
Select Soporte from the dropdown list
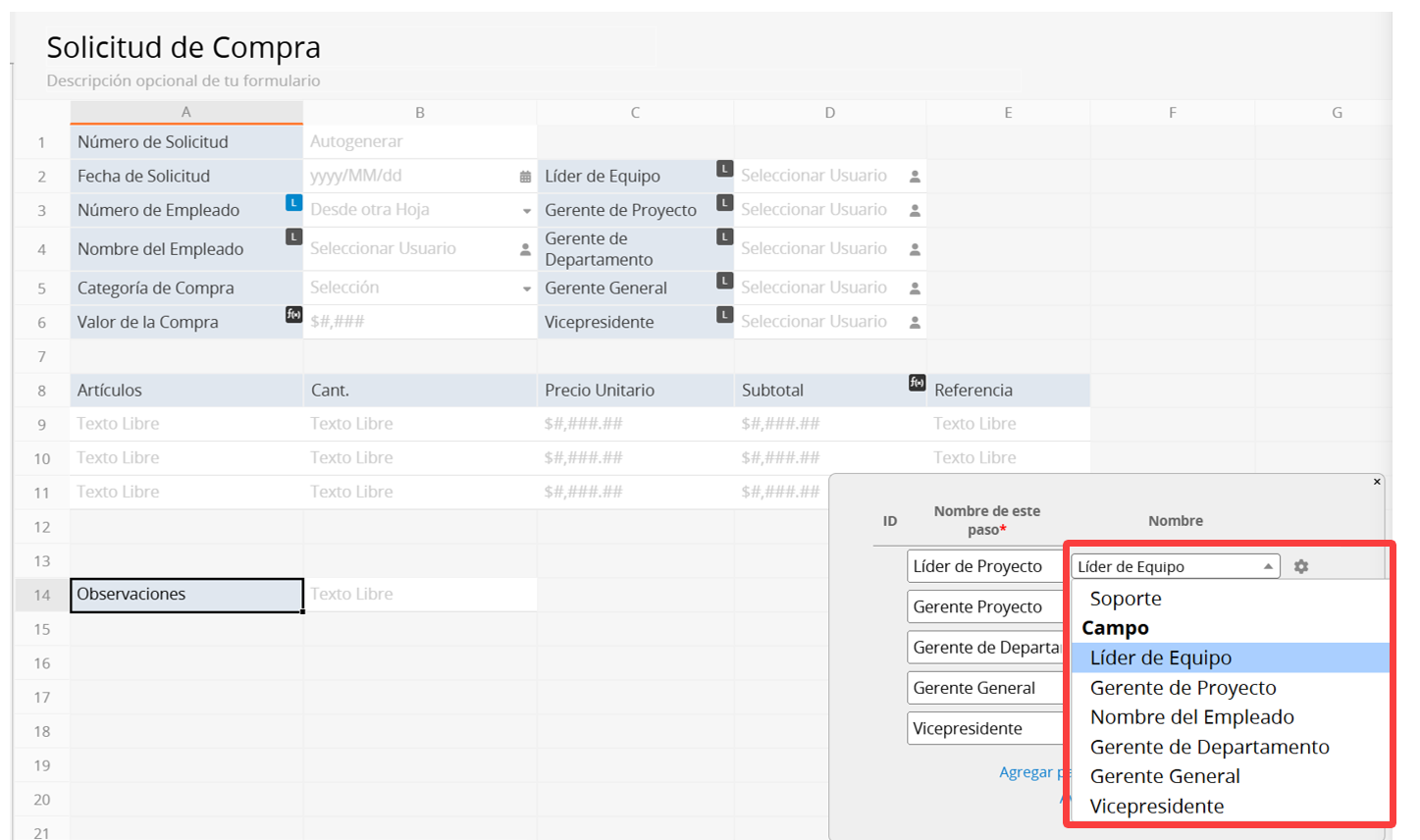[1126, 599]
